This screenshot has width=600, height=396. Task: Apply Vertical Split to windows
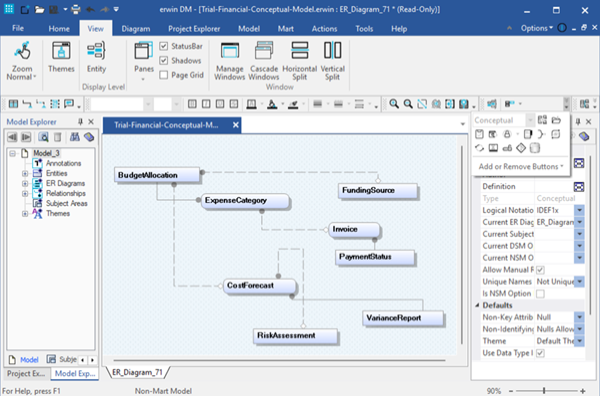[x=332, y=60]
